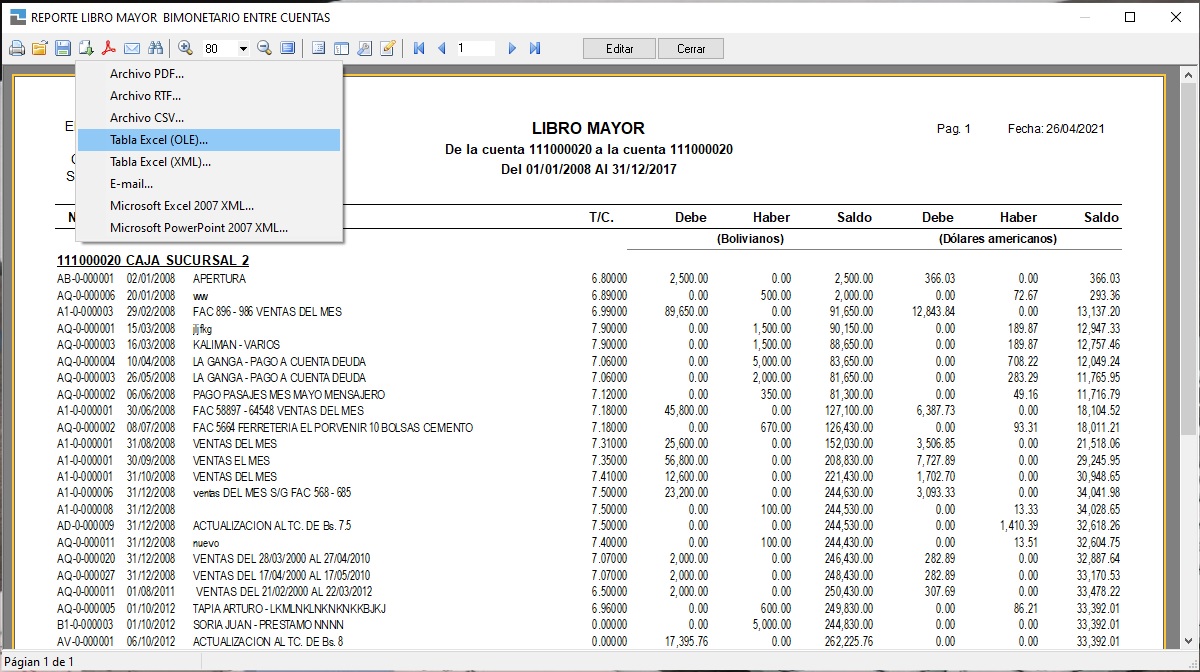This screenshot has height=672, width=1200.
Task: Go to first page arrow
Action: point(419,48)
